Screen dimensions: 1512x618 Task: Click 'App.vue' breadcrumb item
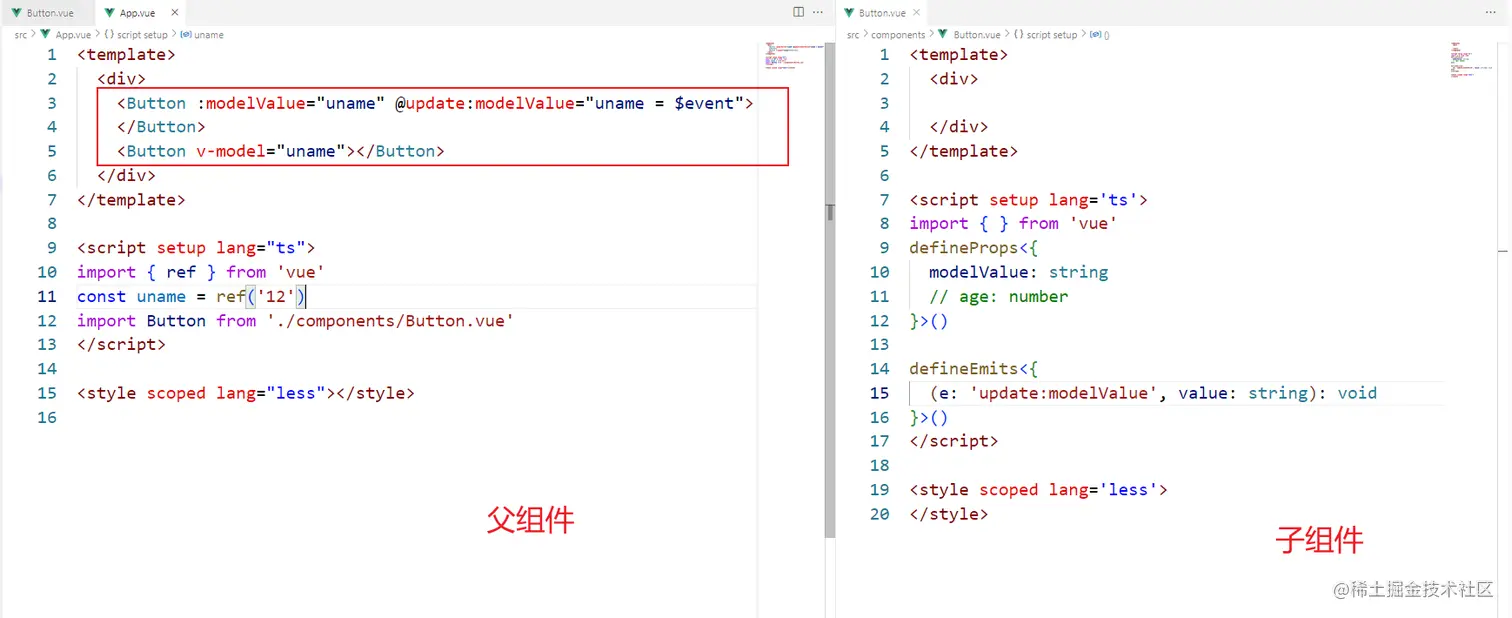(73, 34)
